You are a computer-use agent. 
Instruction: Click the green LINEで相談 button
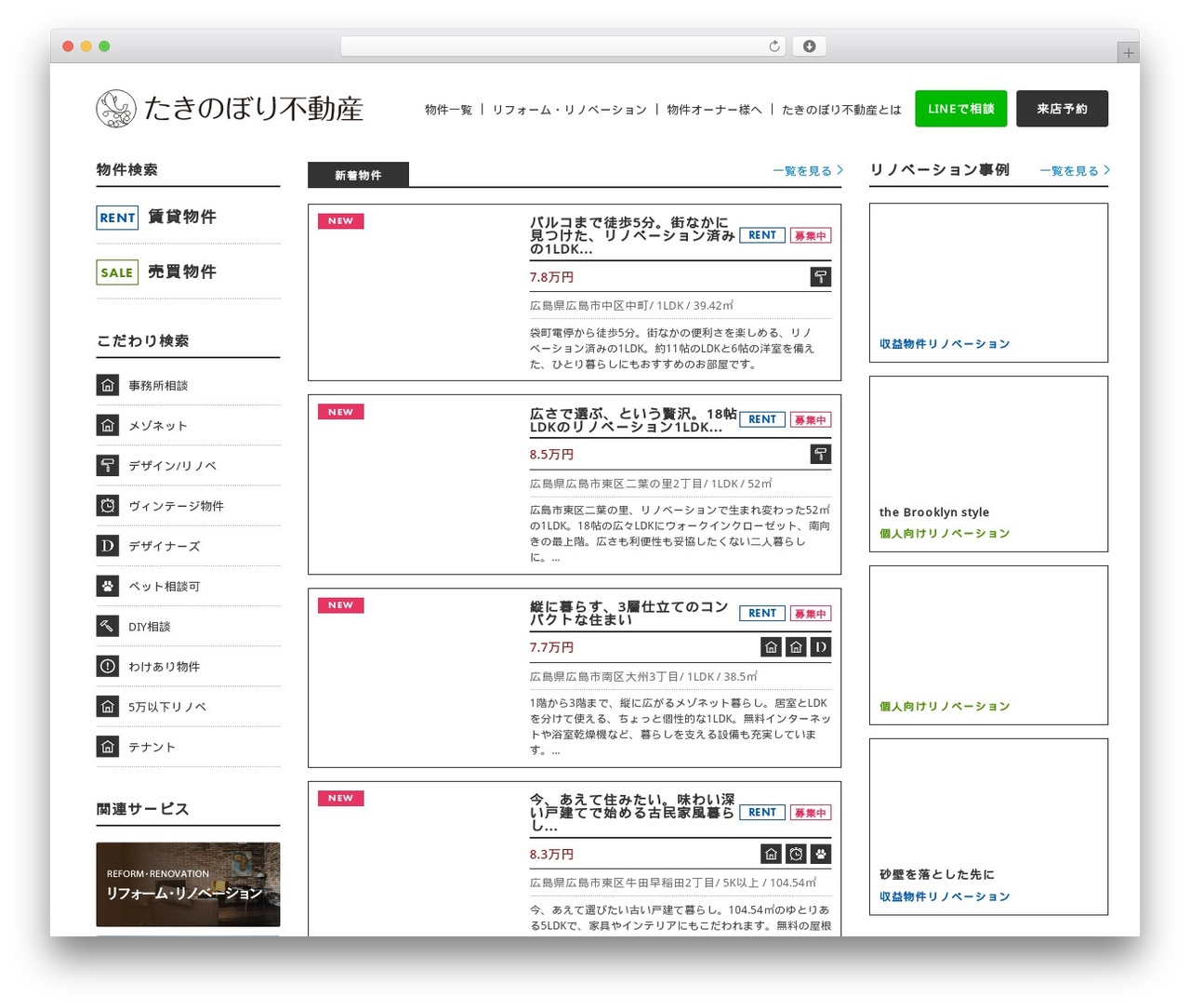point(961,109)
